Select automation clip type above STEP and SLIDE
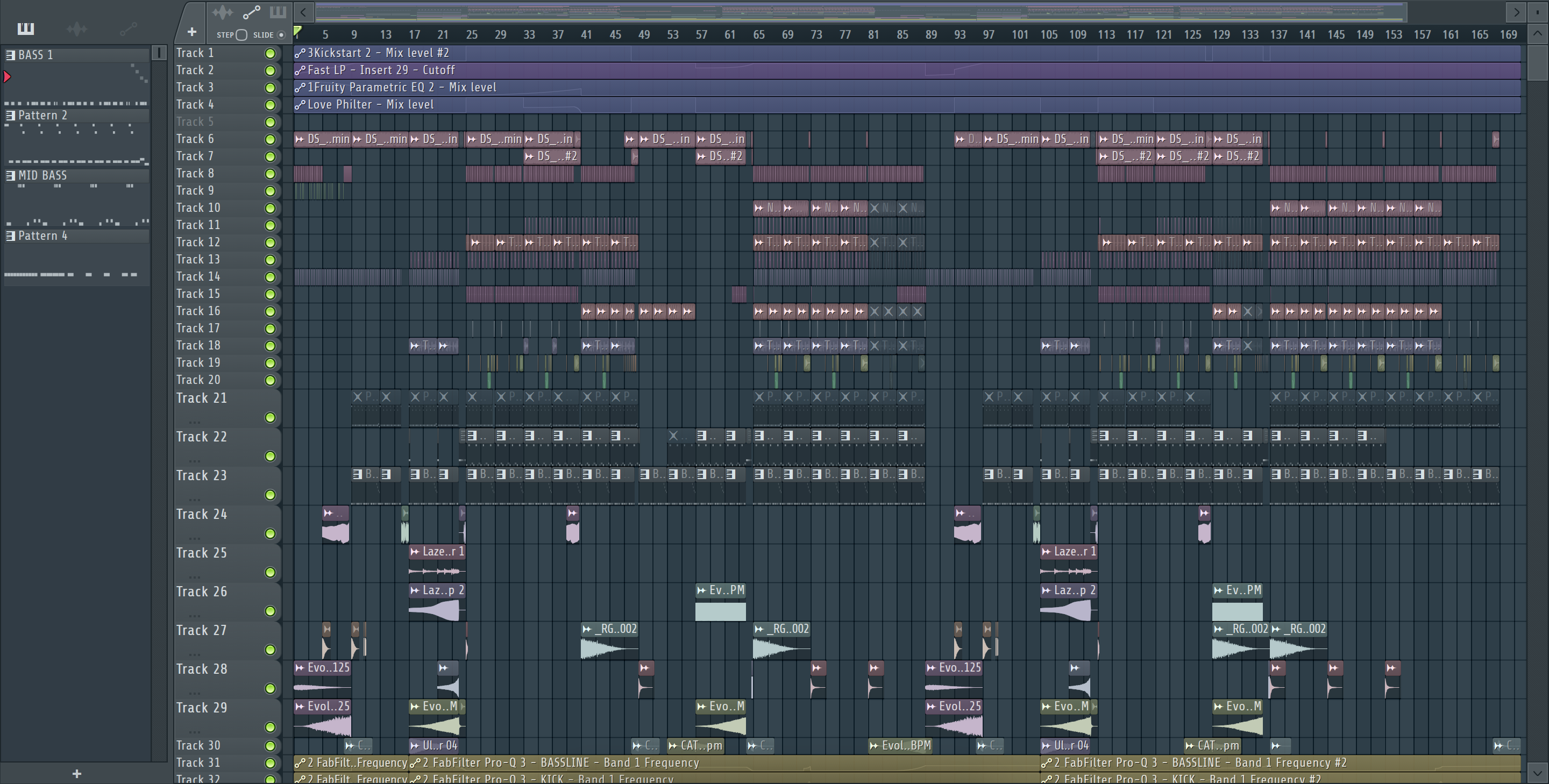 (x=251, y=12)
